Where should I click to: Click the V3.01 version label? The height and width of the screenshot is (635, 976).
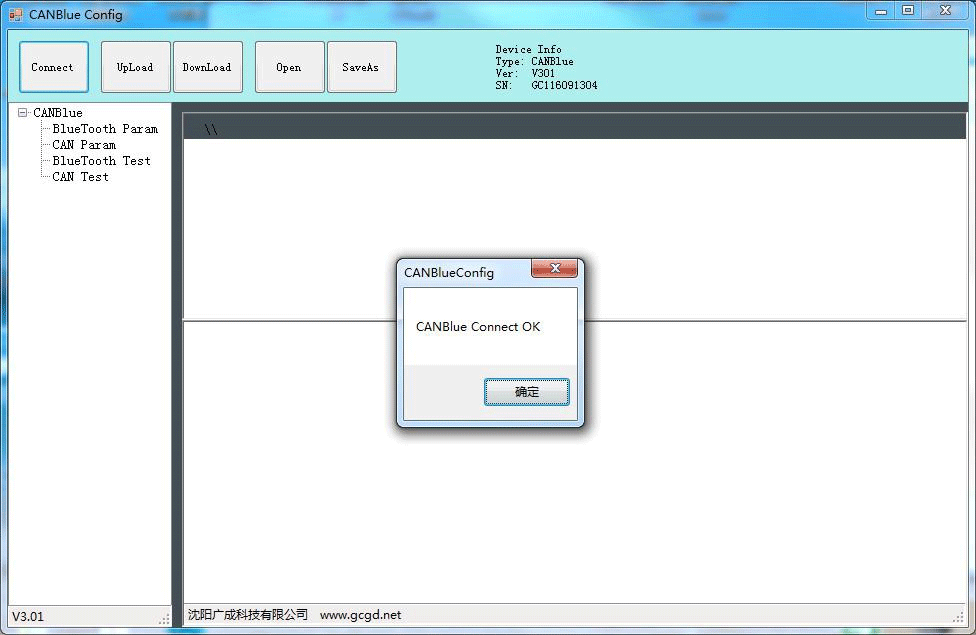(x=28, y=616)
